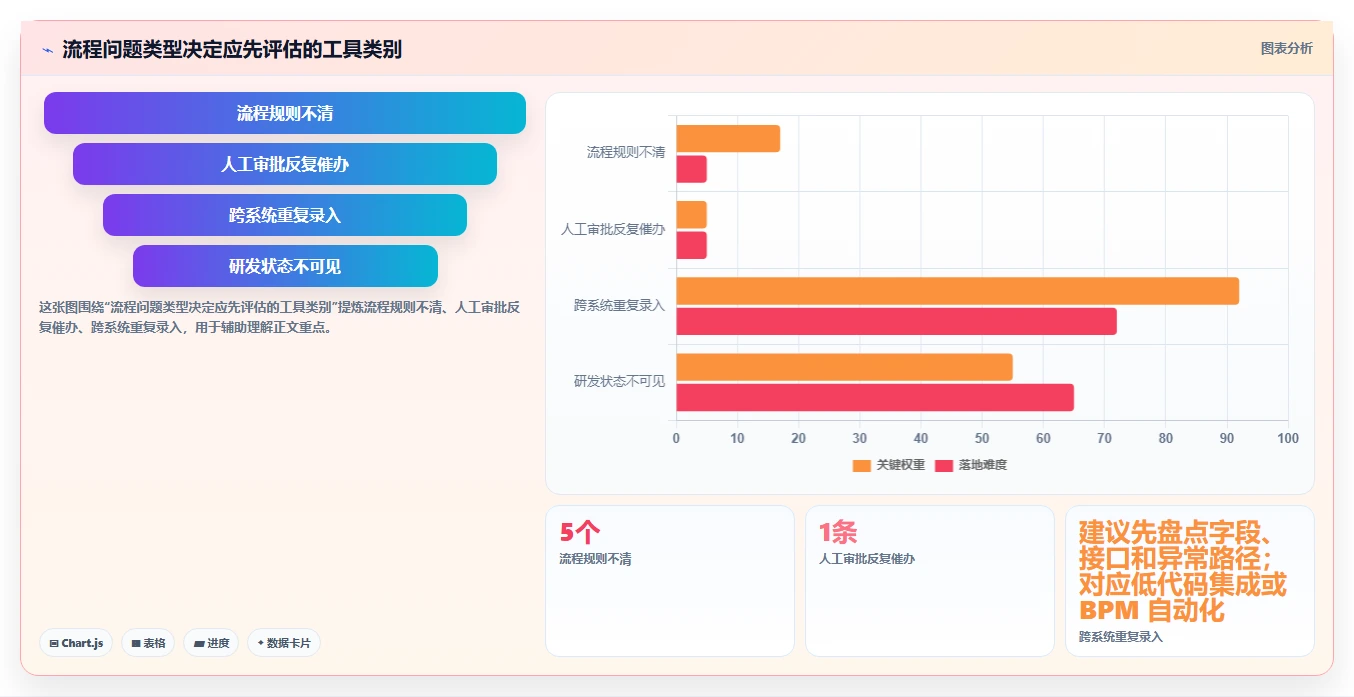Click the 表格 tag chip

[x=148, y=643]
